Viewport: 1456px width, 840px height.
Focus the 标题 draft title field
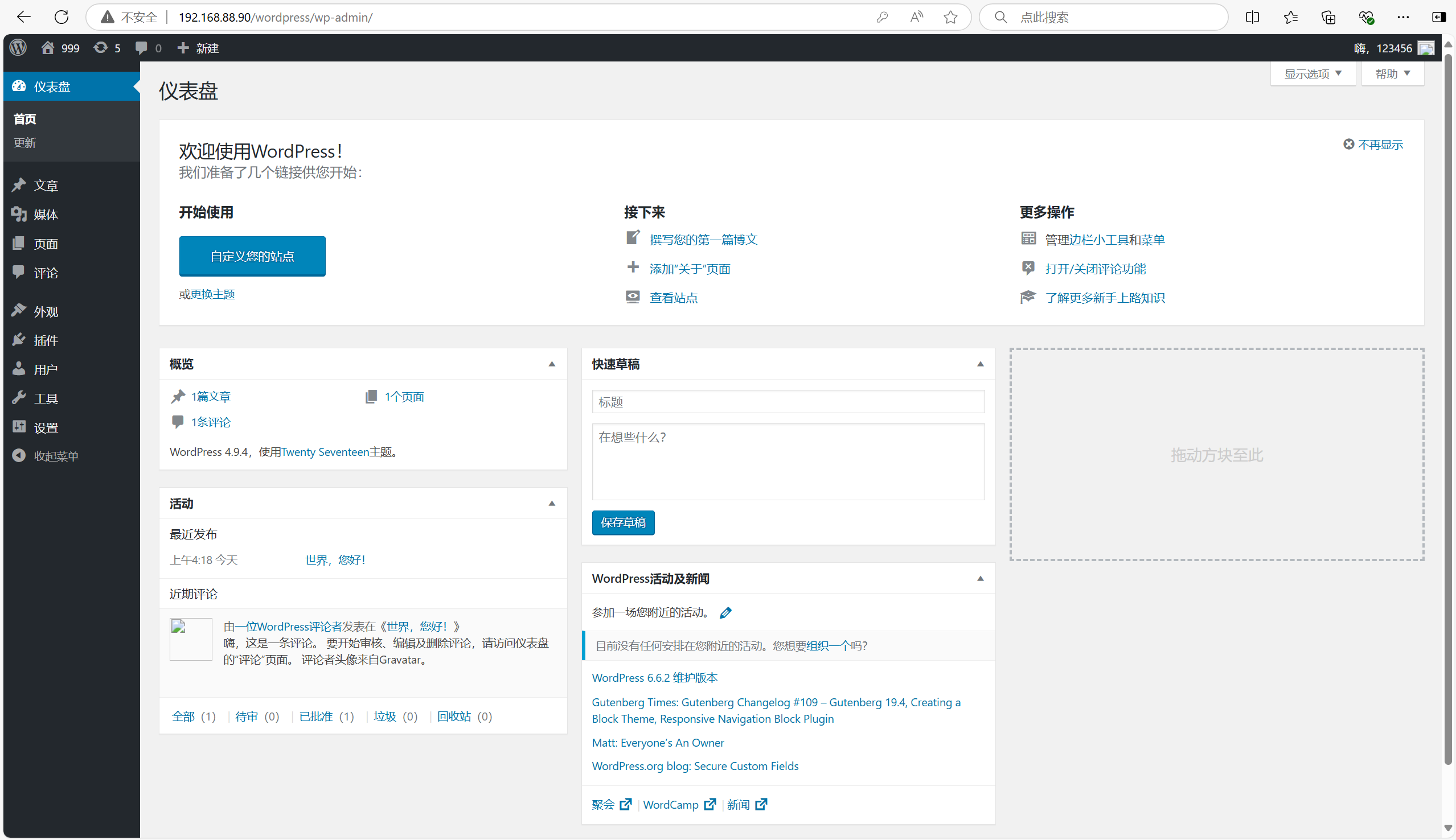pyautogui.click(x=788, y=402)
